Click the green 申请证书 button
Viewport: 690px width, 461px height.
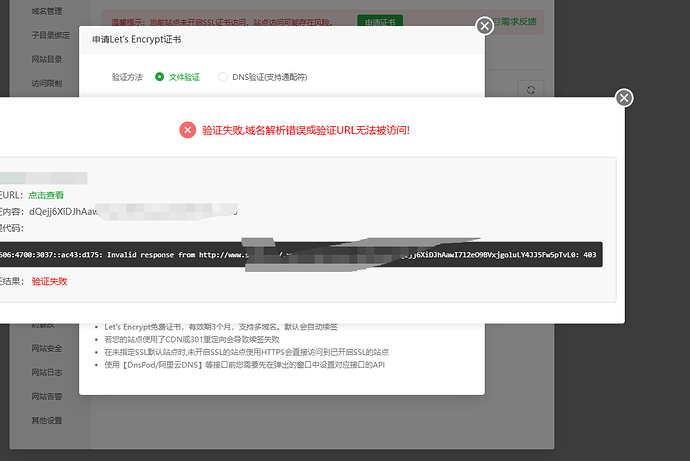(x=380, y=21)
